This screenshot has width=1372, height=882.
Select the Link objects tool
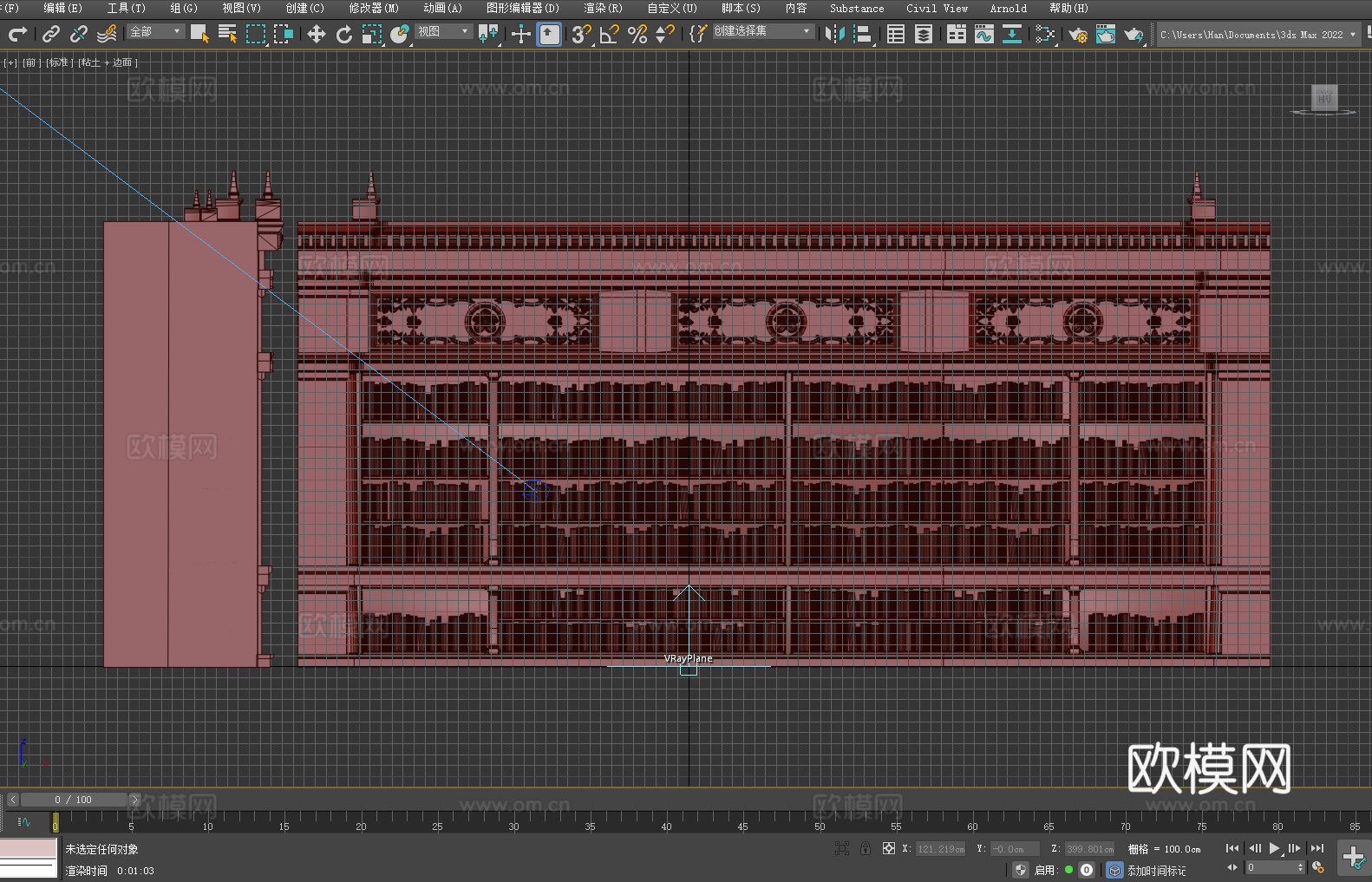pyautogui.click(x=51, y=34)
